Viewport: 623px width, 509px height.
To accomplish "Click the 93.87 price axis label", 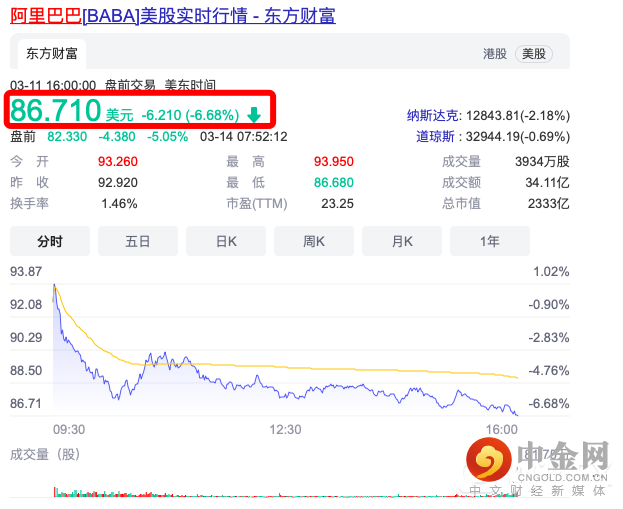I will coord(26,272).
